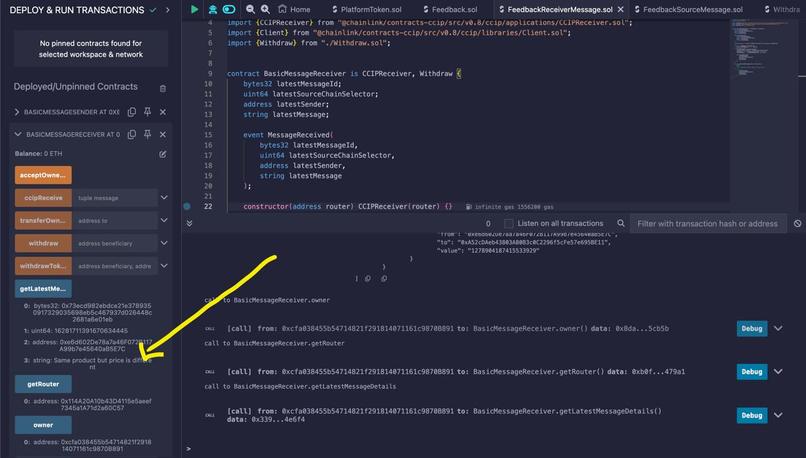Debug the BasicMessageReceiver.owner() call
Viewport: 806px width, 458px height.
tap(752, 328)
